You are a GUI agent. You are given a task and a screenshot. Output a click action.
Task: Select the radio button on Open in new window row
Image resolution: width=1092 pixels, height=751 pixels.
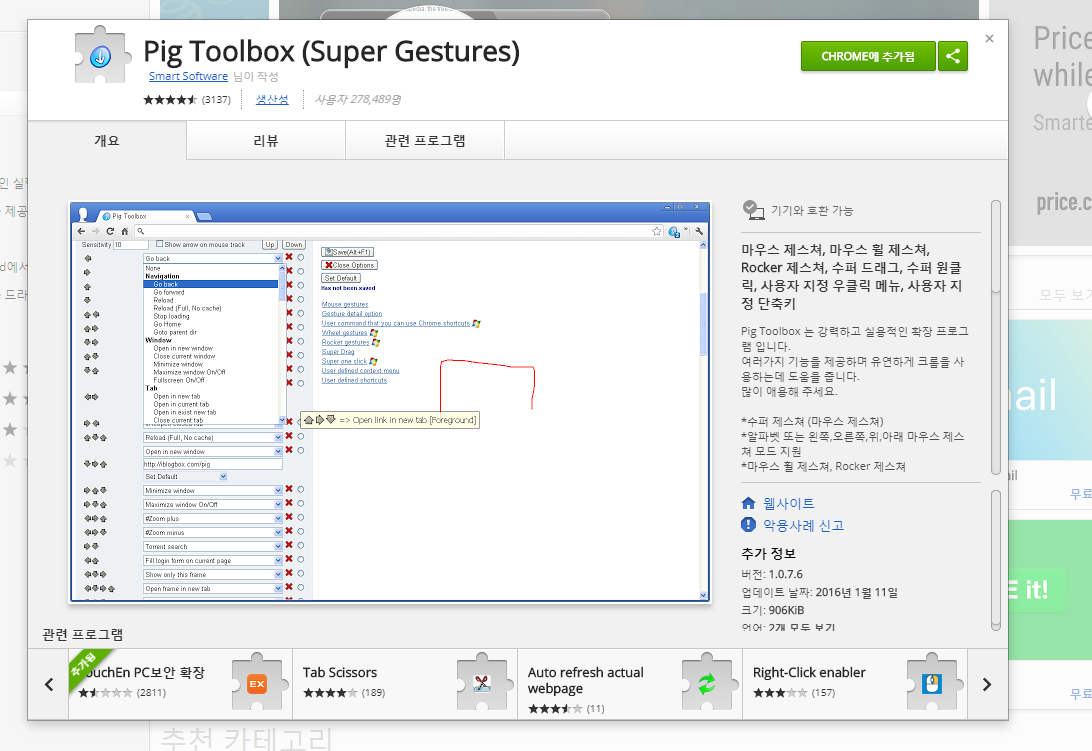pos(301,451)
